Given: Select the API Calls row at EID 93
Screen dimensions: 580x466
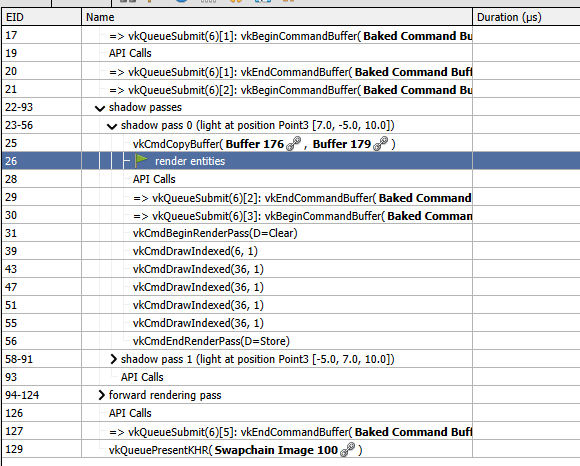Looking at the screenshot, I should [291, 377].
